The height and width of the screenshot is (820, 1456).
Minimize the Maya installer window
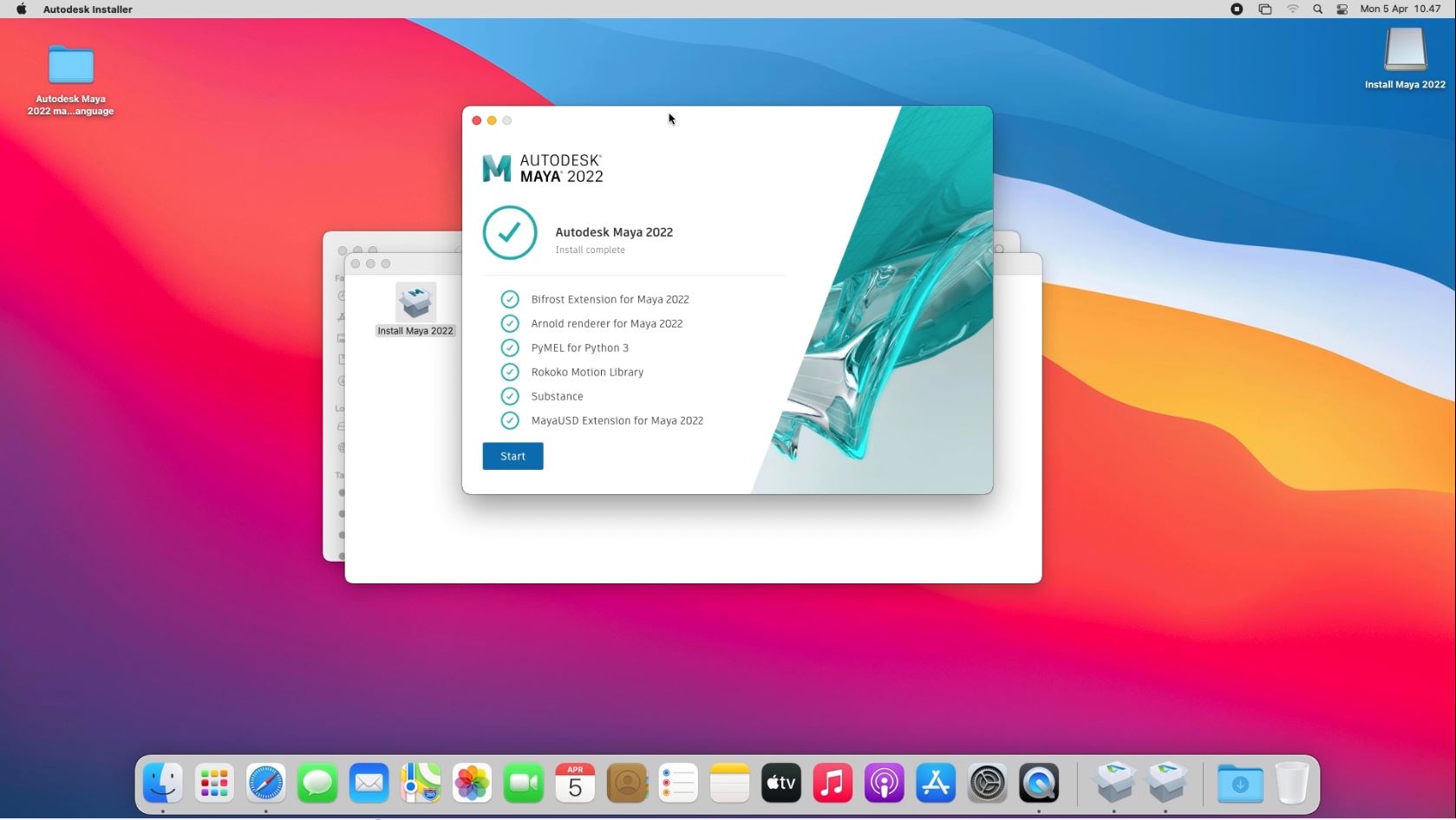tap(492, 120)
